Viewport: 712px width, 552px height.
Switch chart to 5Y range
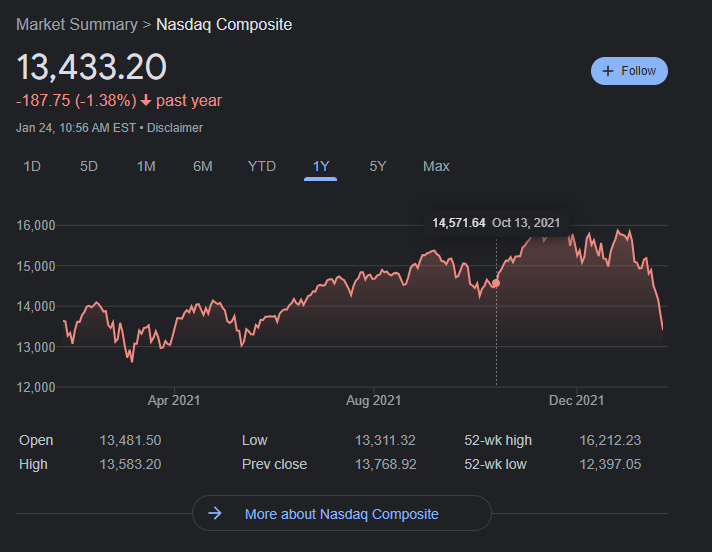click(378, 166)
